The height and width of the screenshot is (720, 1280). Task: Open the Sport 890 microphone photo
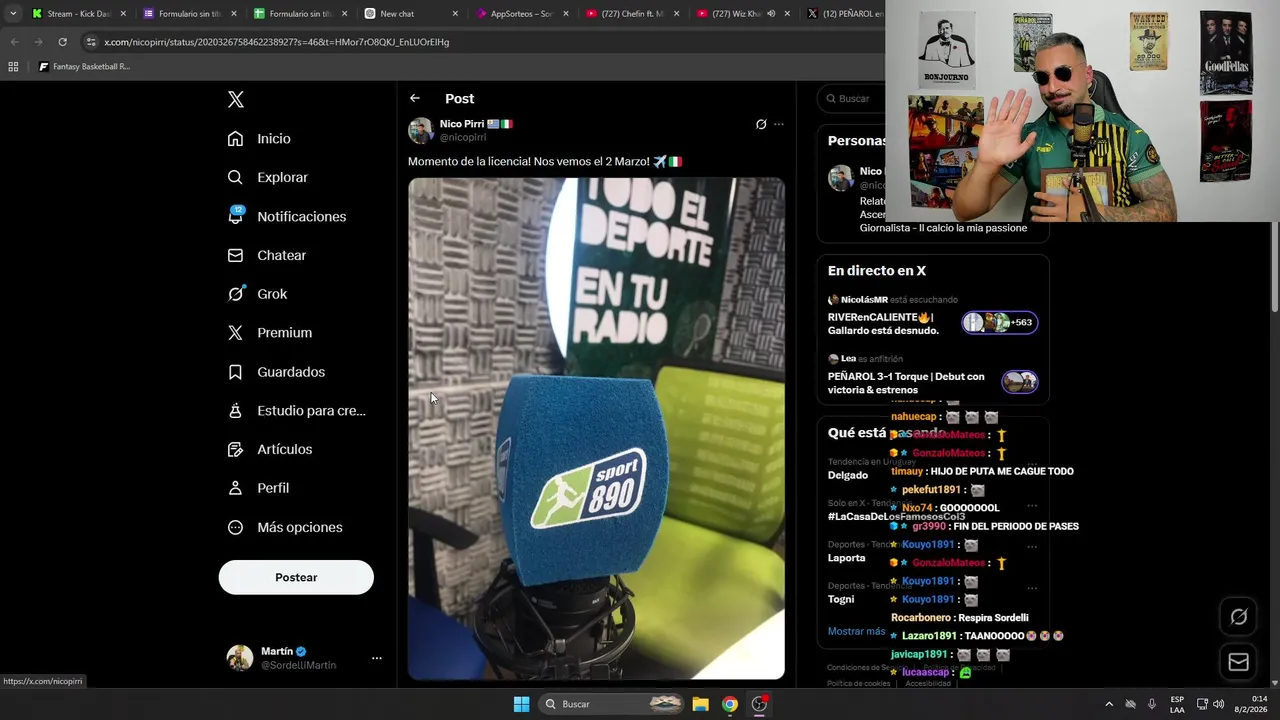[x=596, y=429]
